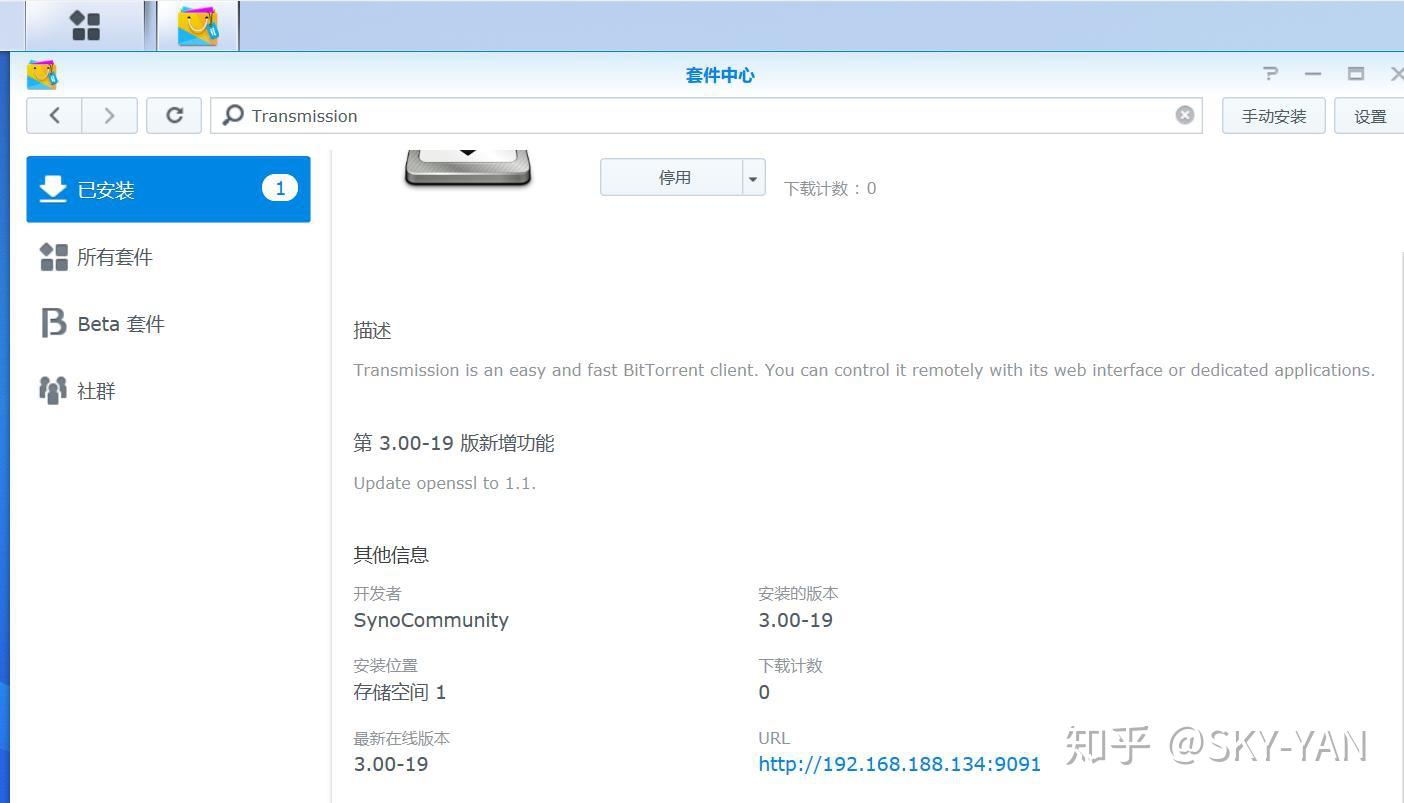The width and height of the screenshot is (1404, 803).
Task: Clear the Transmission search query
Action: click(x=1184, y=114)
